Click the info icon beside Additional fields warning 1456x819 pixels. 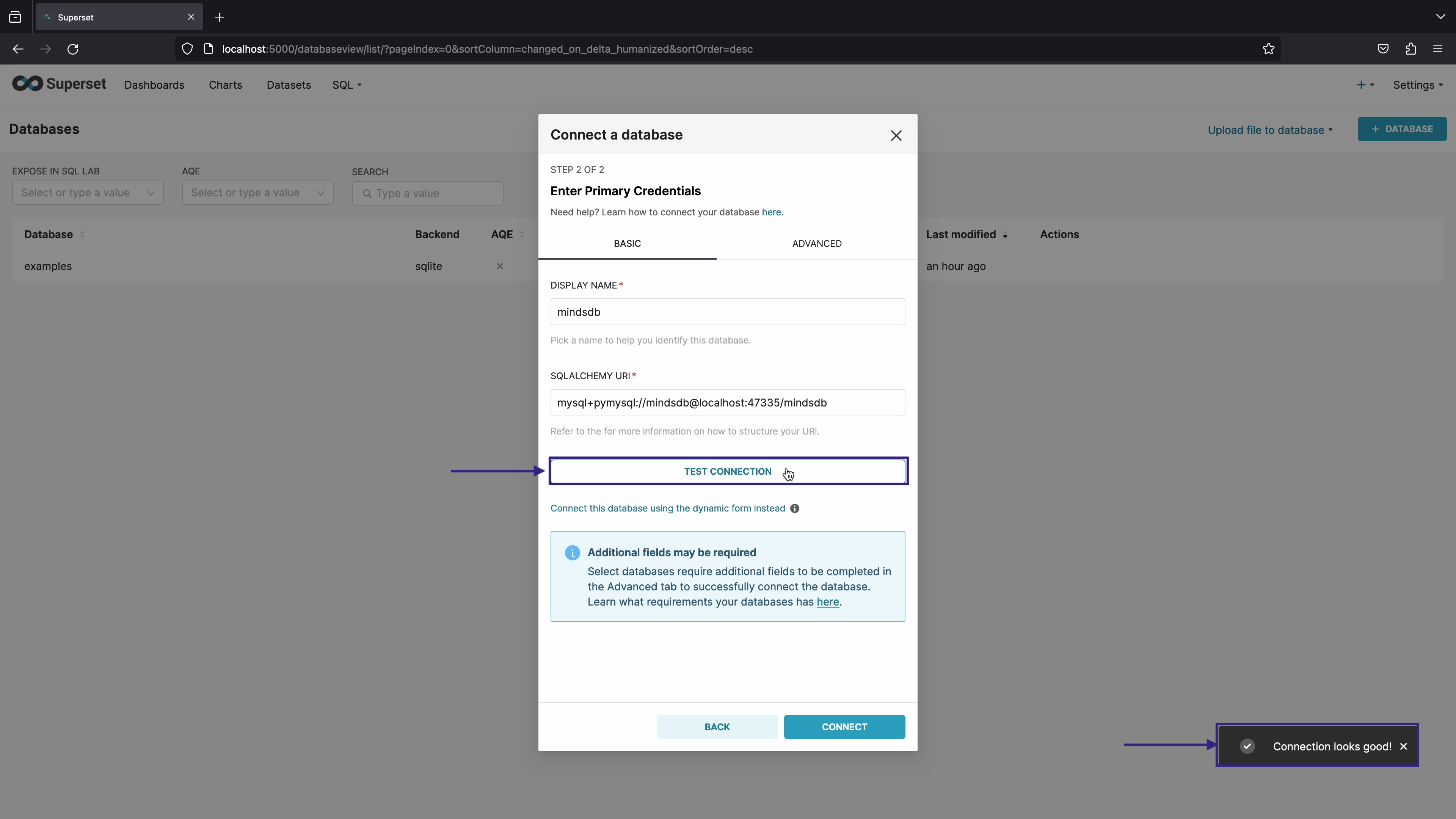pyautogui.click(x=572, y=552)
